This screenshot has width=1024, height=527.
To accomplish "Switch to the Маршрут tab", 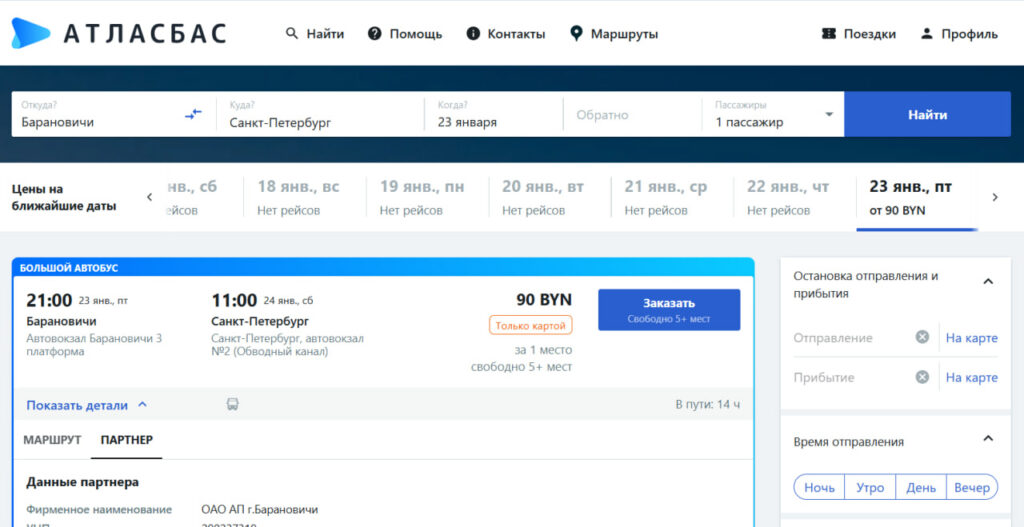I will [x=52, y=440].
